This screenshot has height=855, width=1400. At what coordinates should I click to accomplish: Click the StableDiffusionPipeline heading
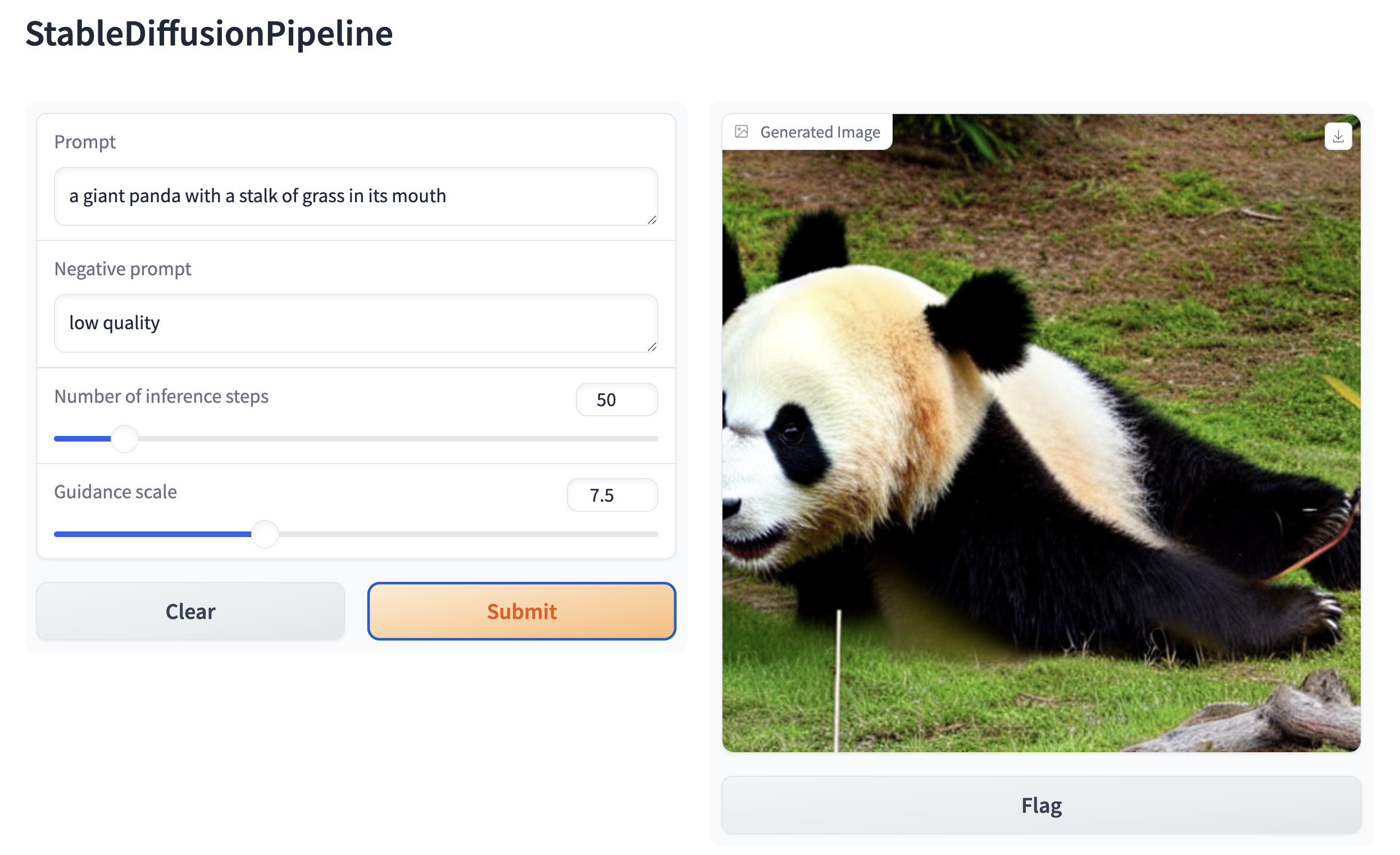pos(209,33)
